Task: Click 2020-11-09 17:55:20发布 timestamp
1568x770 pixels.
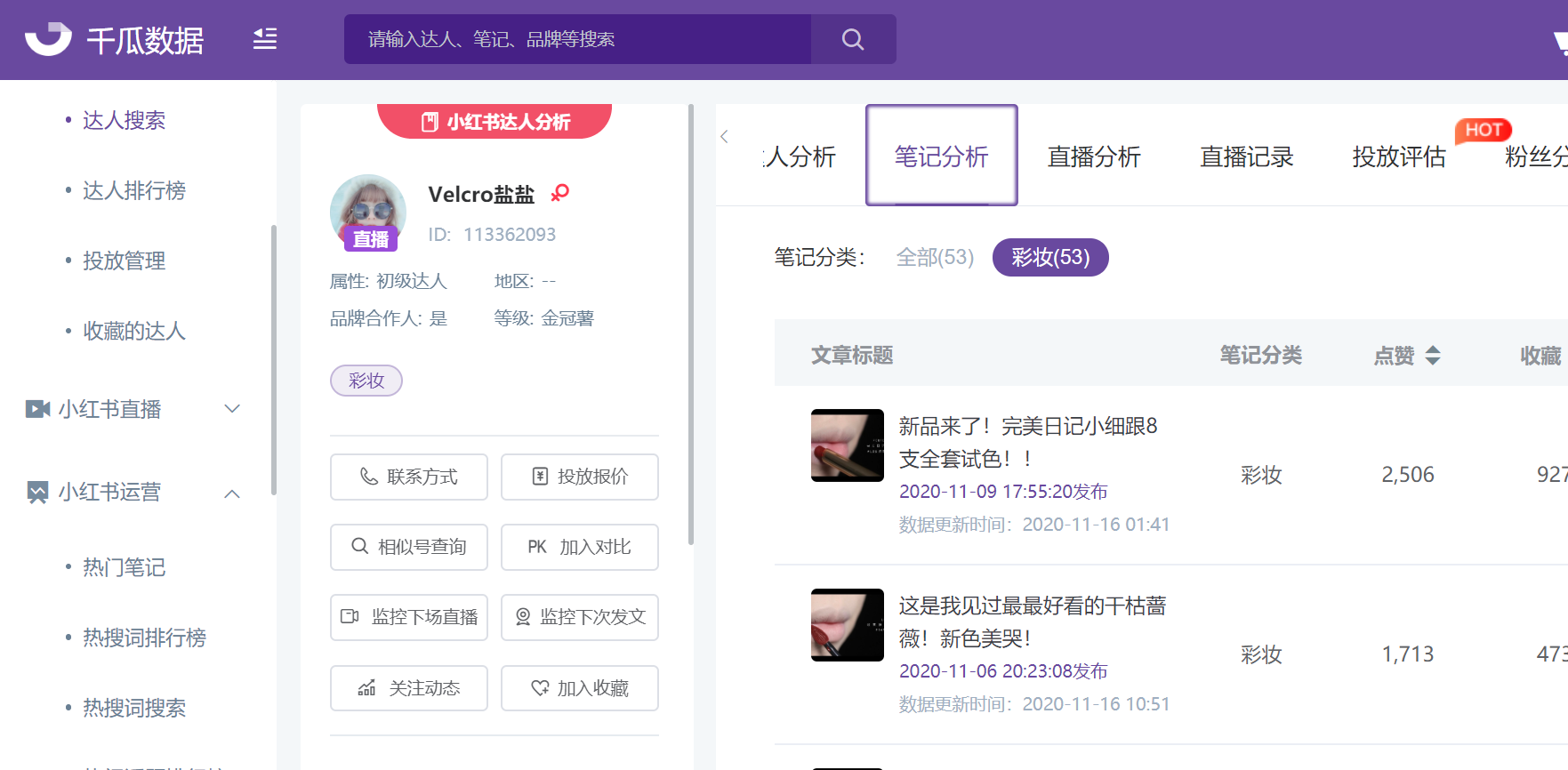Action: pyautogui.click(x=1003, y=492)
